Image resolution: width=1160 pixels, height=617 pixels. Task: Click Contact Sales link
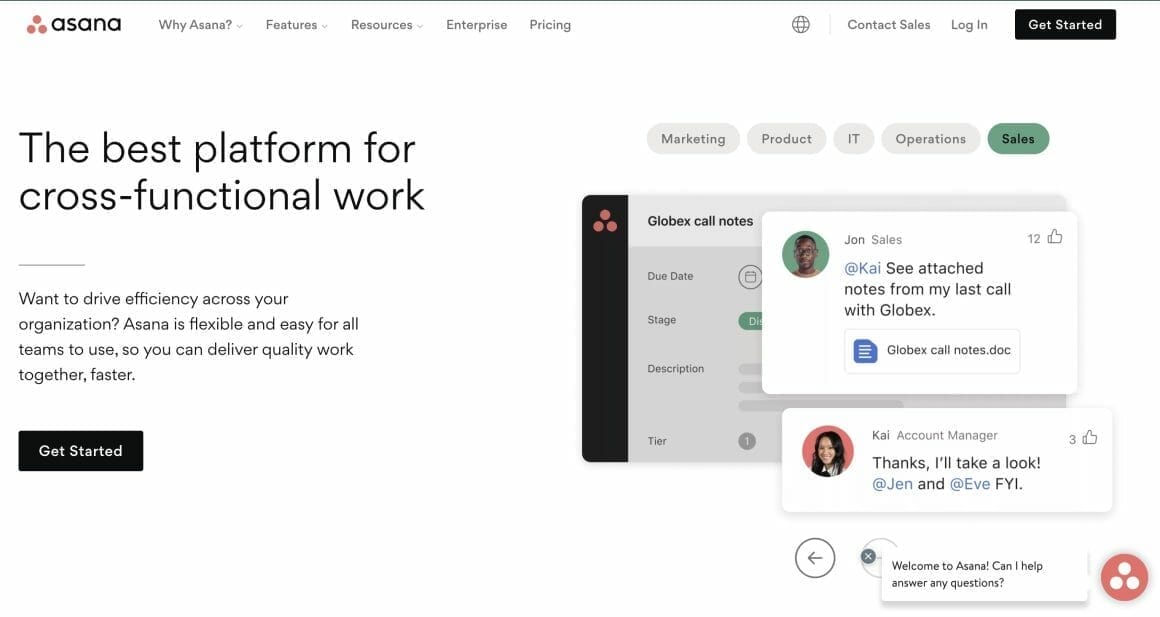point(888,25)
